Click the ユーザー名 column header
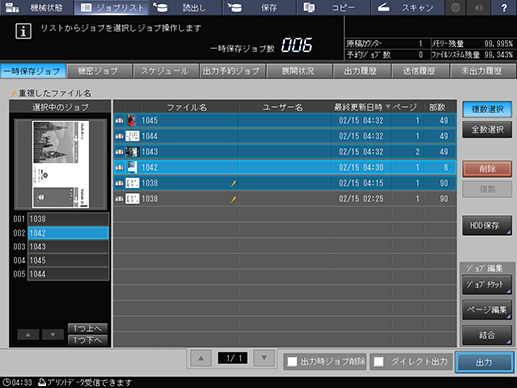Image resolution: width=517 pixels, height=388 pixels. 284,107
